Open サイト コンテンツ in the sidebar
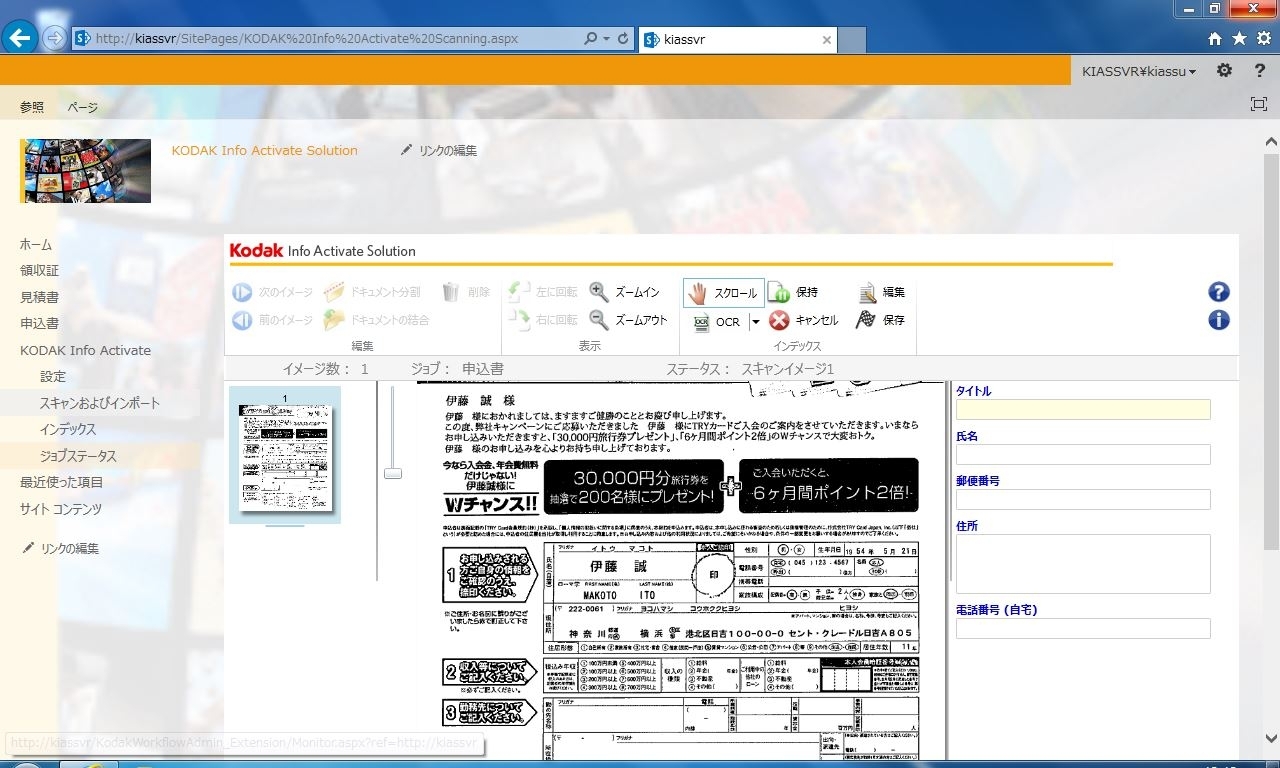Viewport: 1280px width, 768px height. [61, 509]
